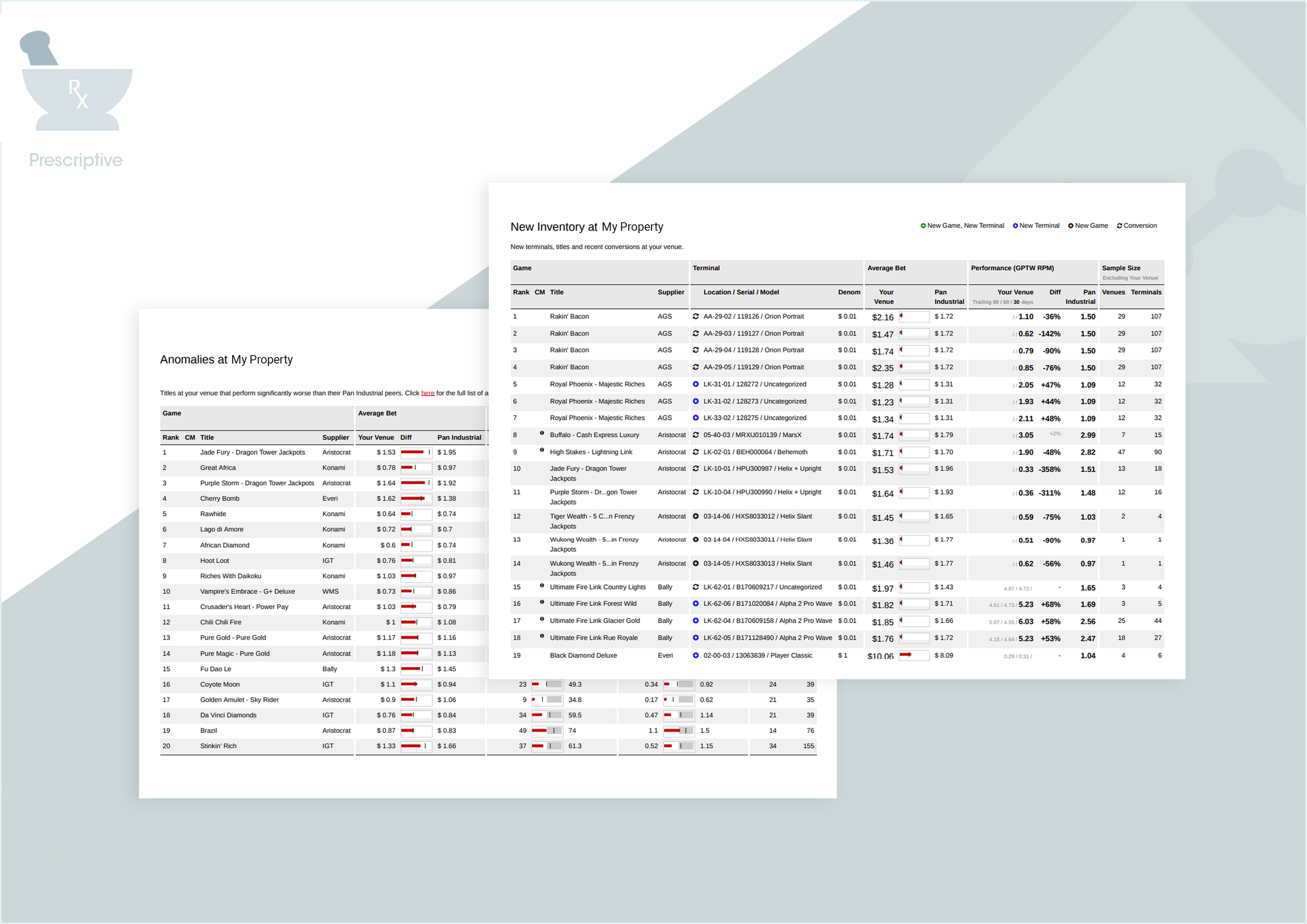Click the new terminal icon beside 02-00-03 Player Classic

click(x=695, y=655)
